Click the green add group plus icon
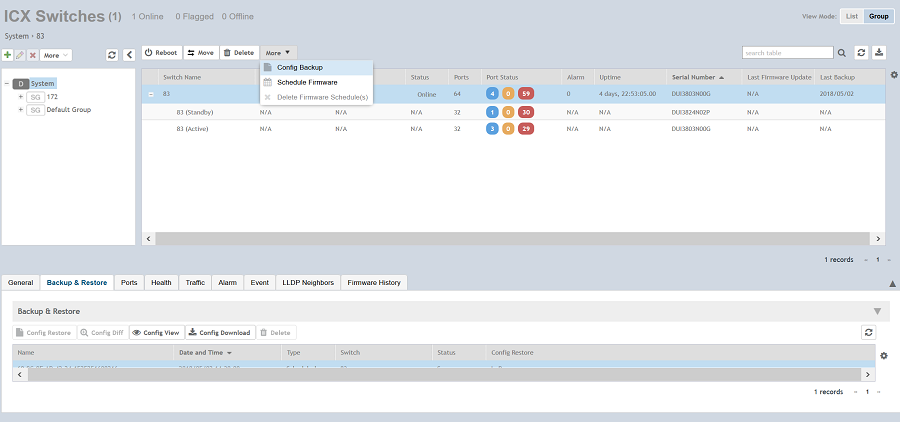The width and height of the screenshot is (900, 422). pyautogui.click(x=7, y=55)
